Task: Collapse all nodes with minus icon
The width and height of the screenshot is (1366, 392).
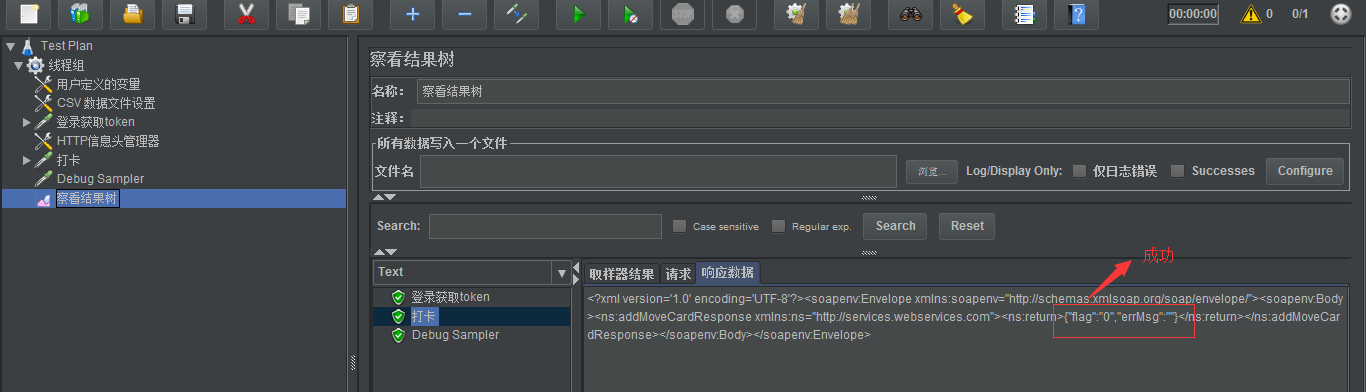Action: pos(464,14)
